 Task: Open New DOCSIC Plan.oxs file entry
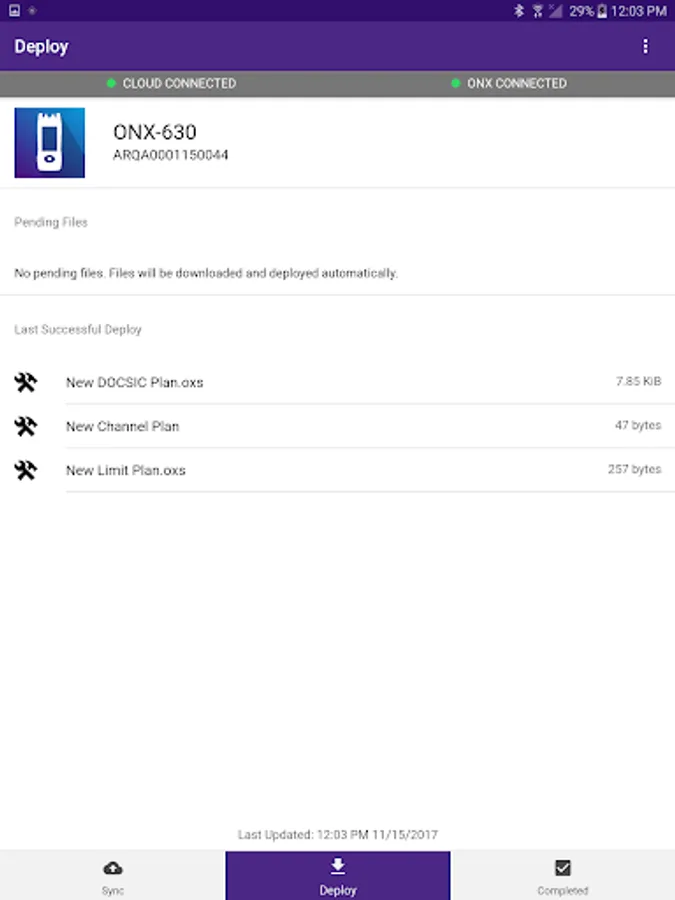click(x=134, y=382)
